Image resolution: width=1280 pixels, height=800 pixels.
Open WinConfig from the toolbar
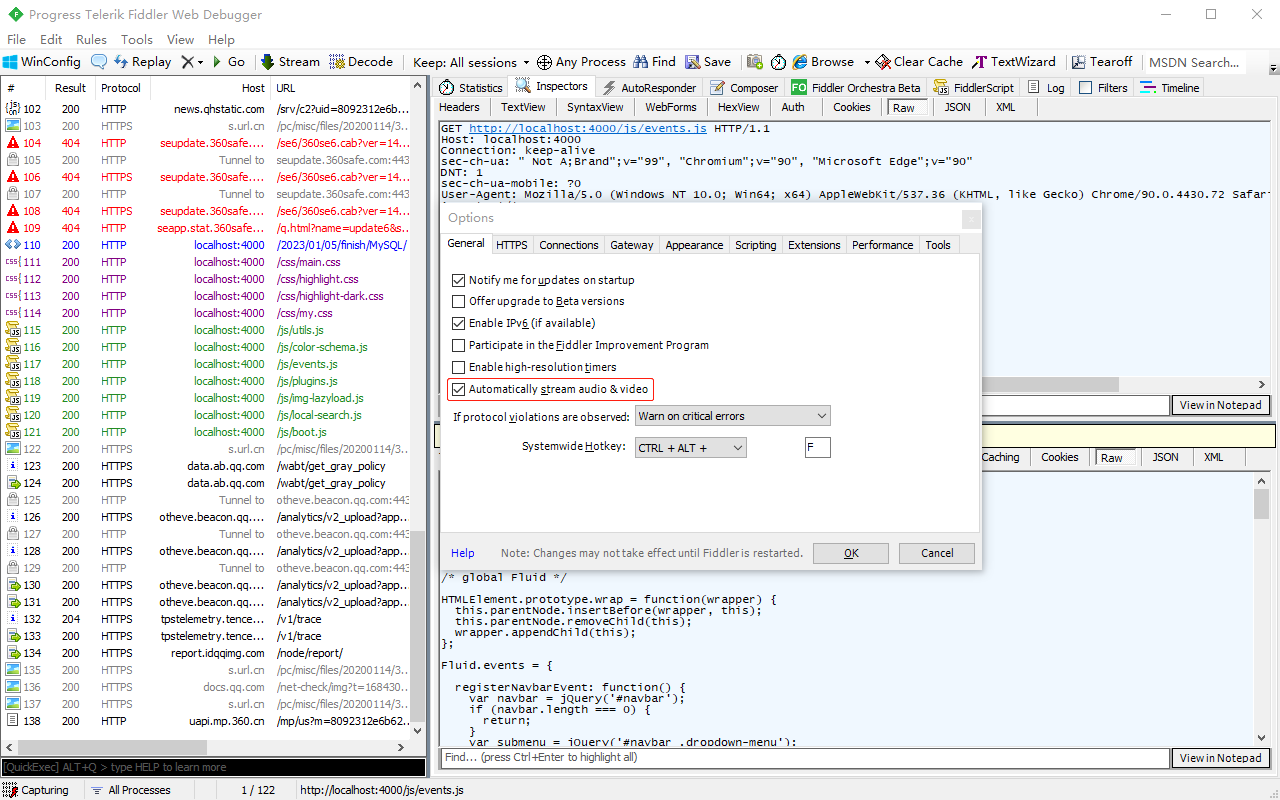(42, 62)
